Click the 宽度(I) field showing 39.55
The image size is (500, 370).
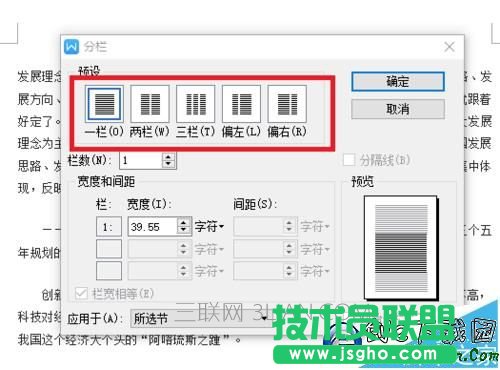pyautogui.click(x=152, y=227)
